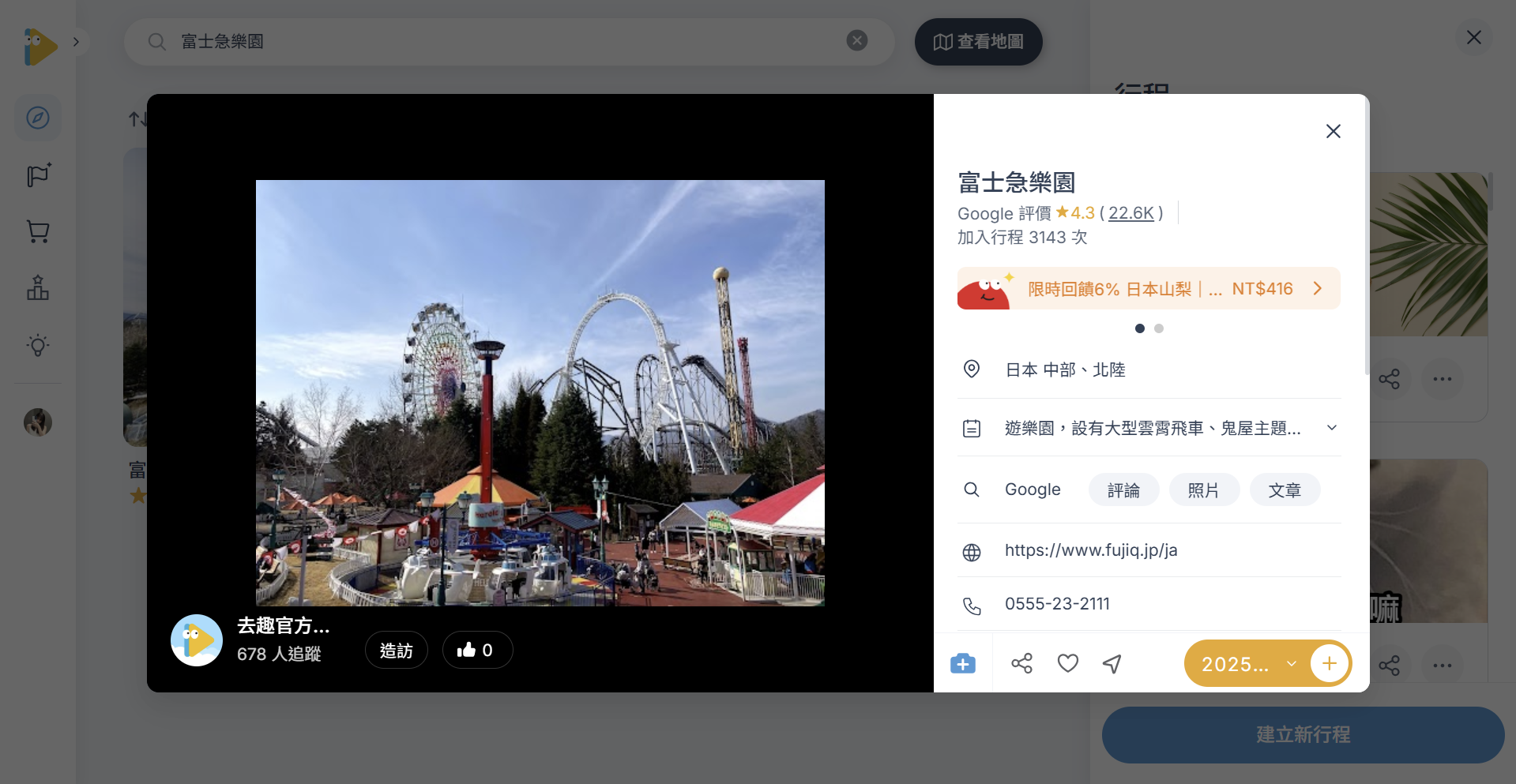Click the description note icon

(972, 429)
